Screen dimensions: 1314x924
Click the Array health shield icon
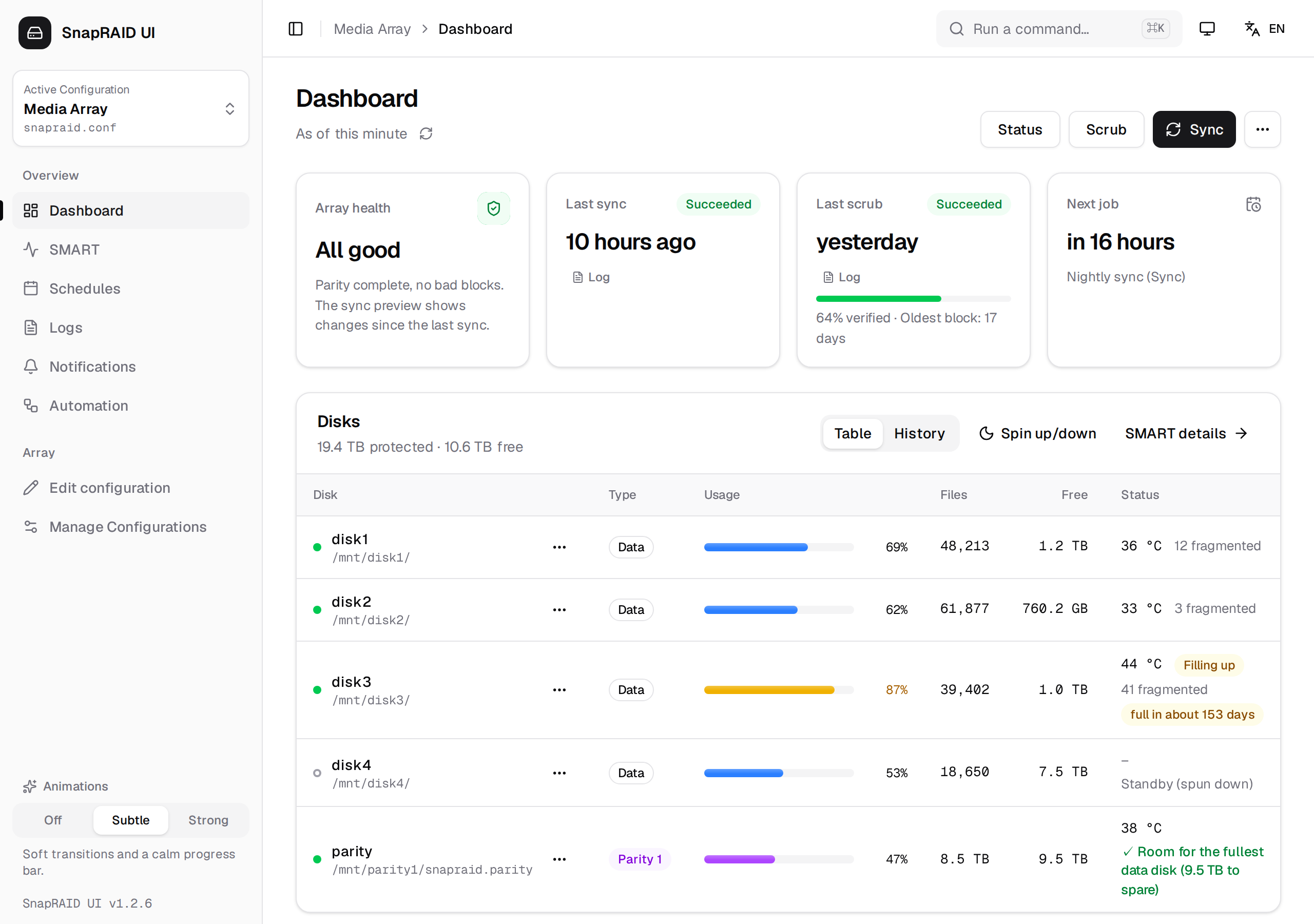[493, 208]
